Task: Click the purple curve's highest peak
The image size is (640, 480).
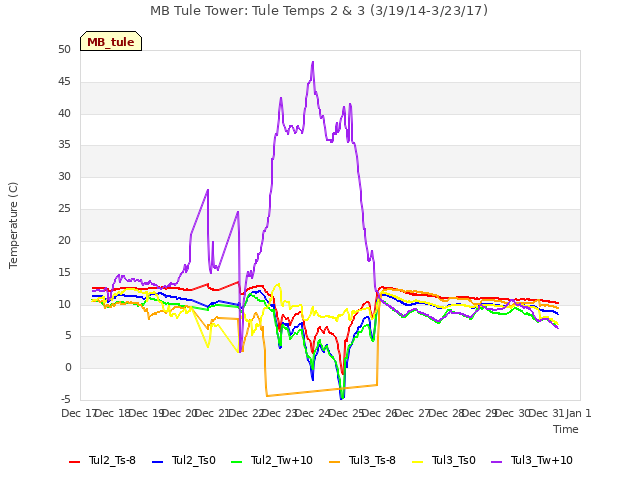Action: pos(313,62)
